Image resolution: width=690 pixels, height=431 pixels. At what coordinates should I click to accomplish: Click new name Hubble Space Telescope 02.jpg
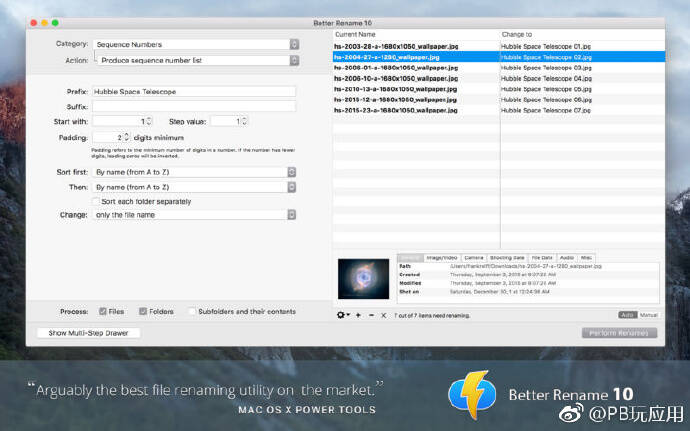pos(546,57)
